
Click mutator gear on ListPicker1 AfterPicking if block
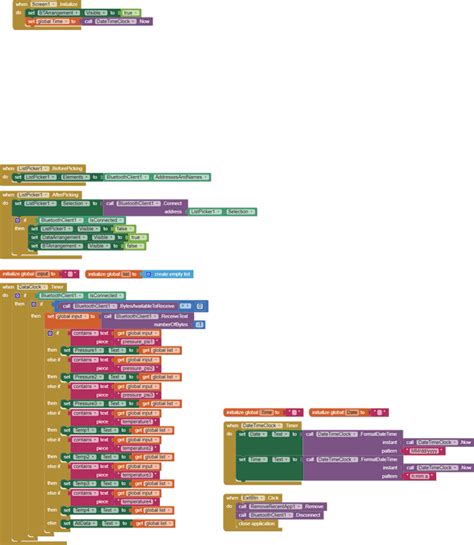tap(18, 220)
